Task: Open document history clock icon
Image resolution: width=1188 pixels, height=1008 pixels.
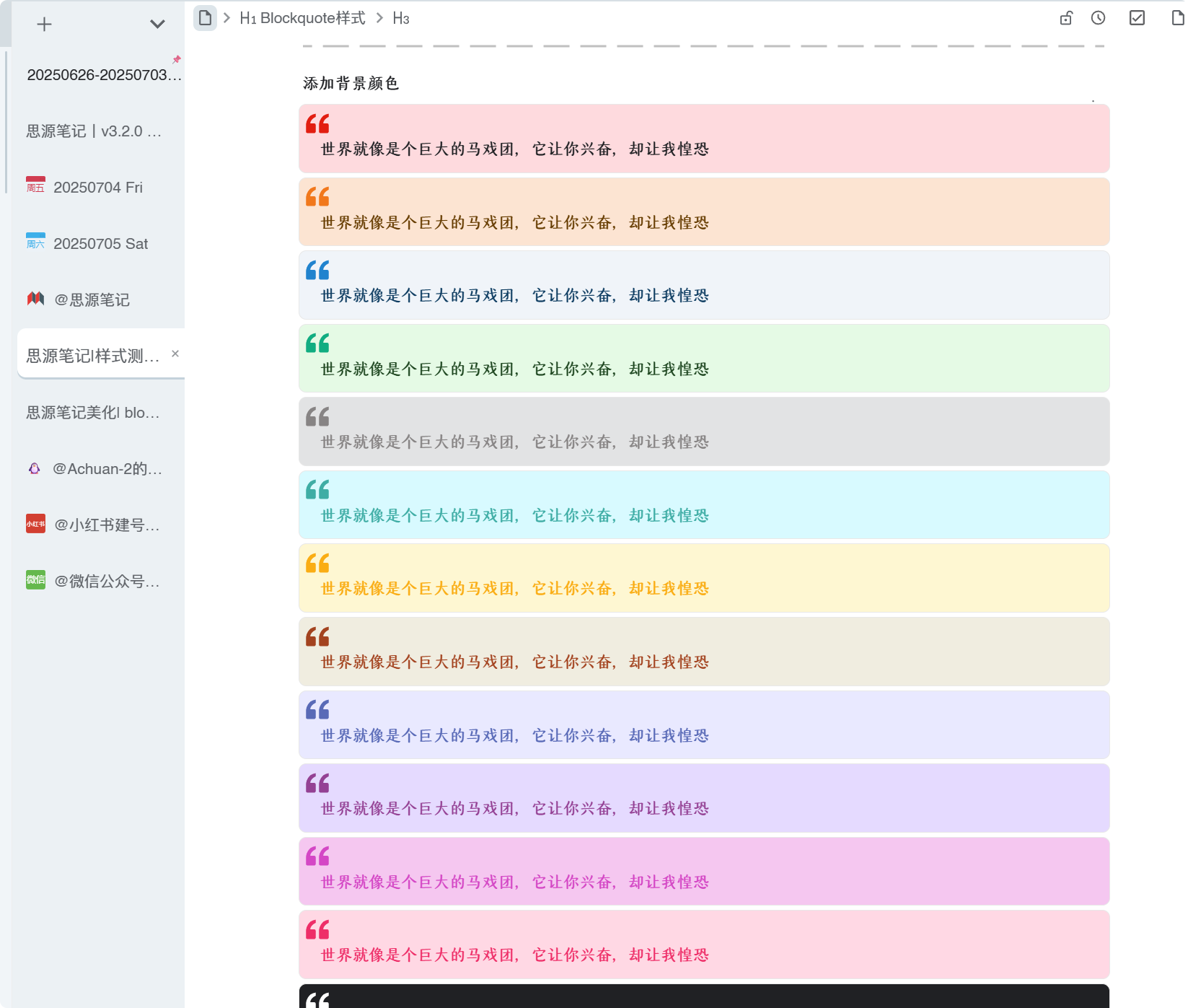Action: click(1098, 18)
